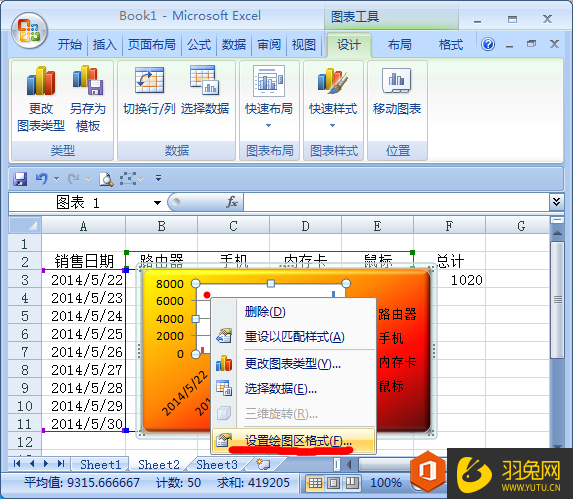Select row 5 header
The width and height of the screenshot is (573, 499).
pyautogui.click(x=24, y=316)
